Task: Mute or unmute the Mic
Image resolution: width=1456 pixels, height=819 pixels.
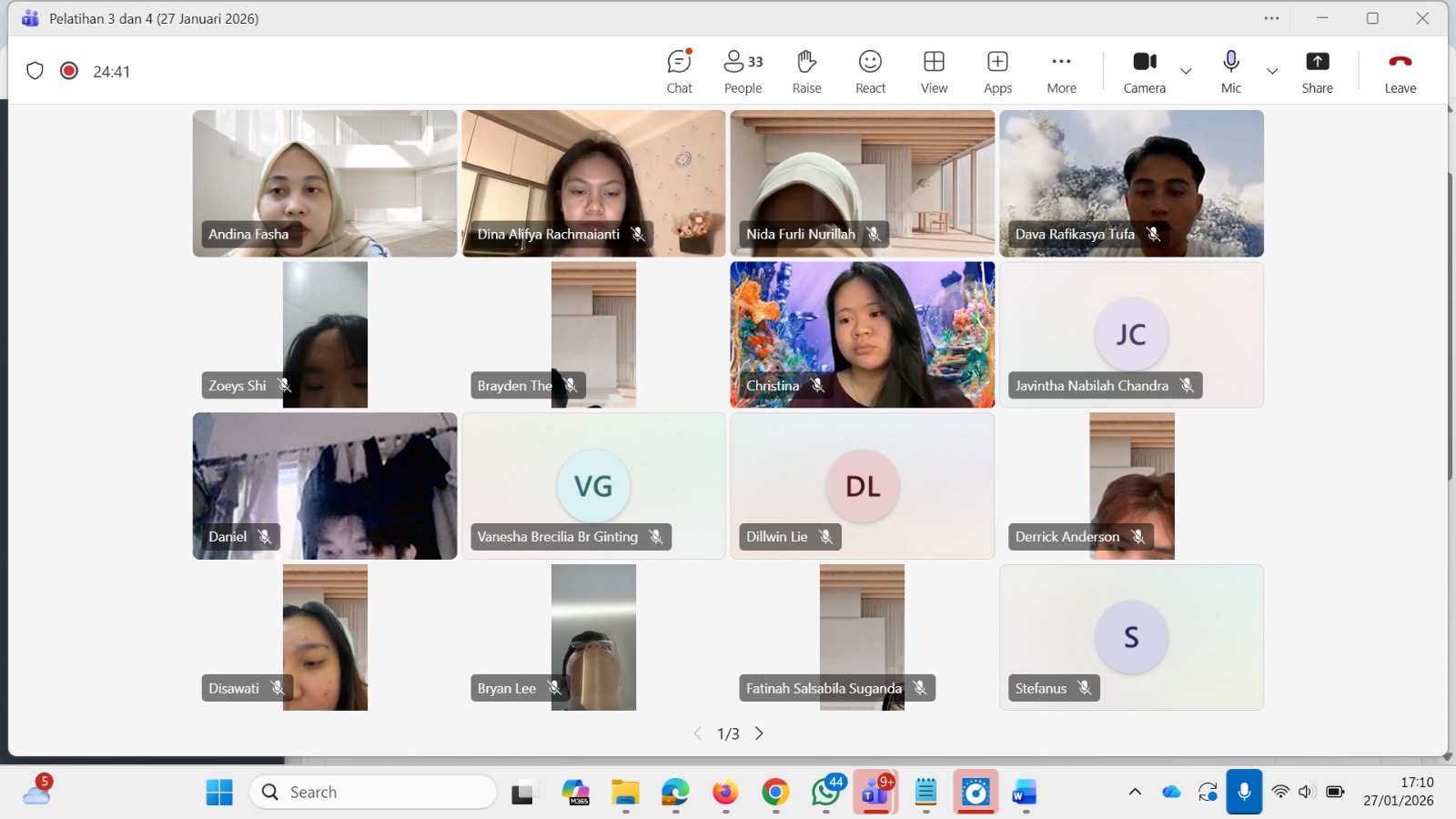Action: pyautogui.click(x=1230, y=71)
